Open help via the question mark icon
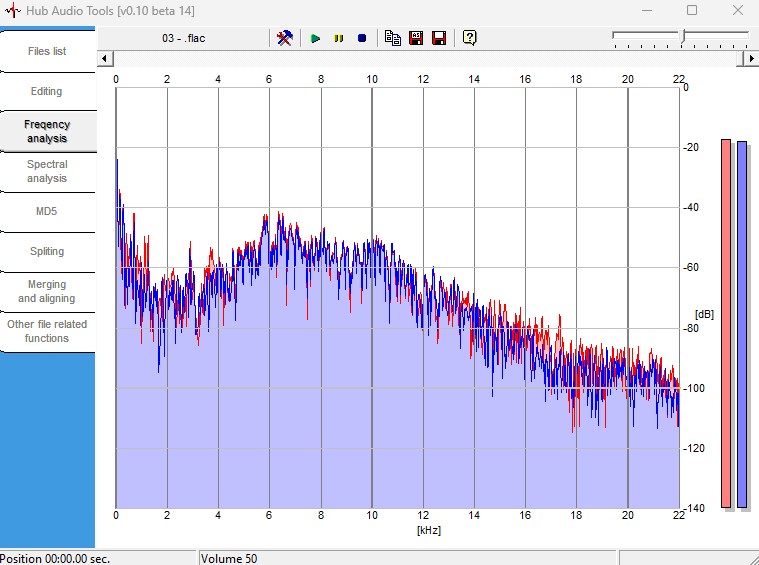Image resolution: width=759 pixels, height=565 pixels. [x=470, y=38]
